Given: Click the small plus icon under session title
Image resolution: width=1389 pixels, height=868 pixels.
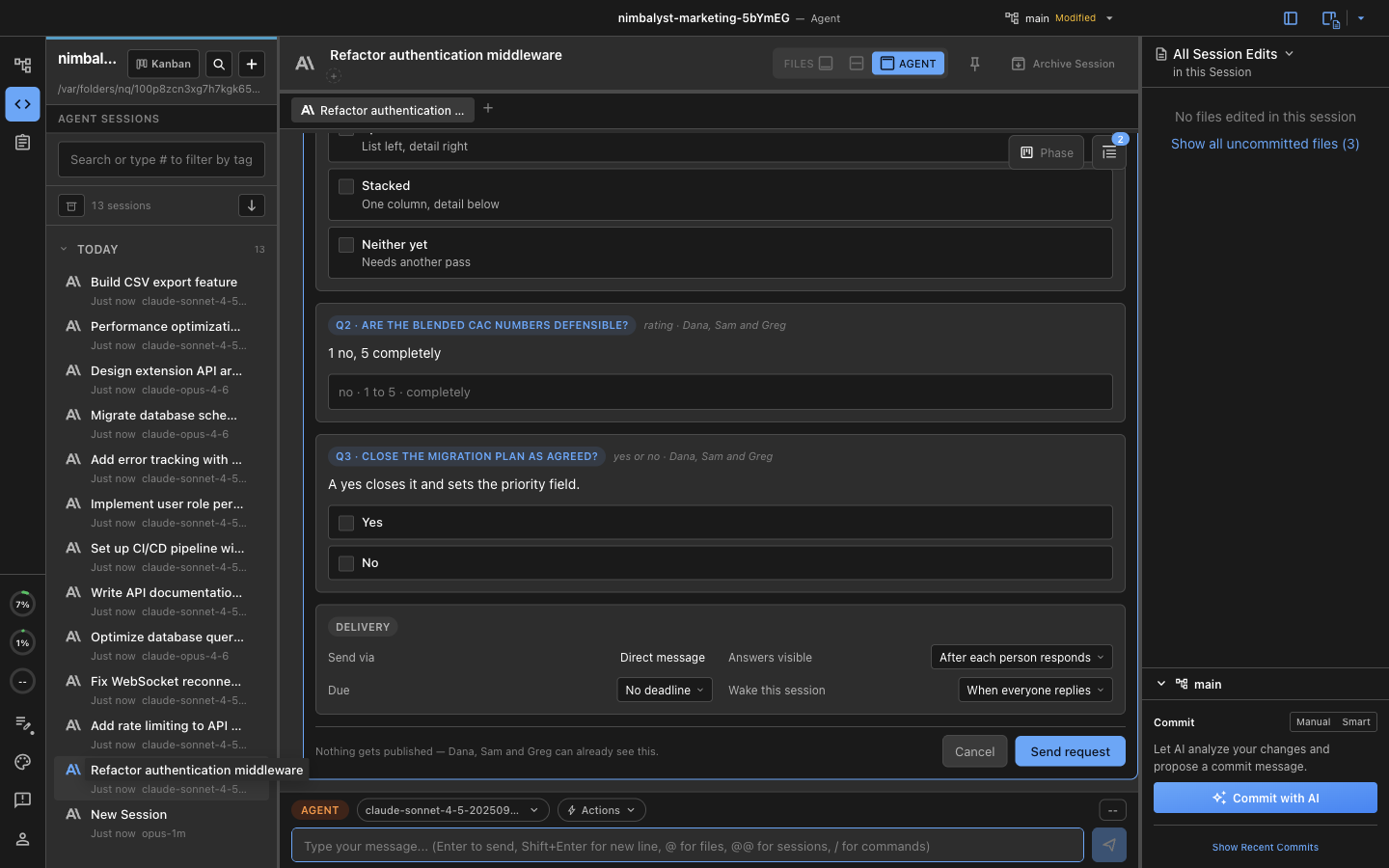Looking at the screenshot, I should pos(334,75).
